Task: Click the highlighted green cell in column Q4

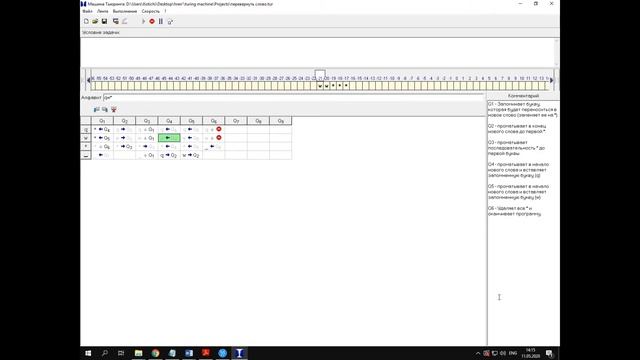Action: 169,138
